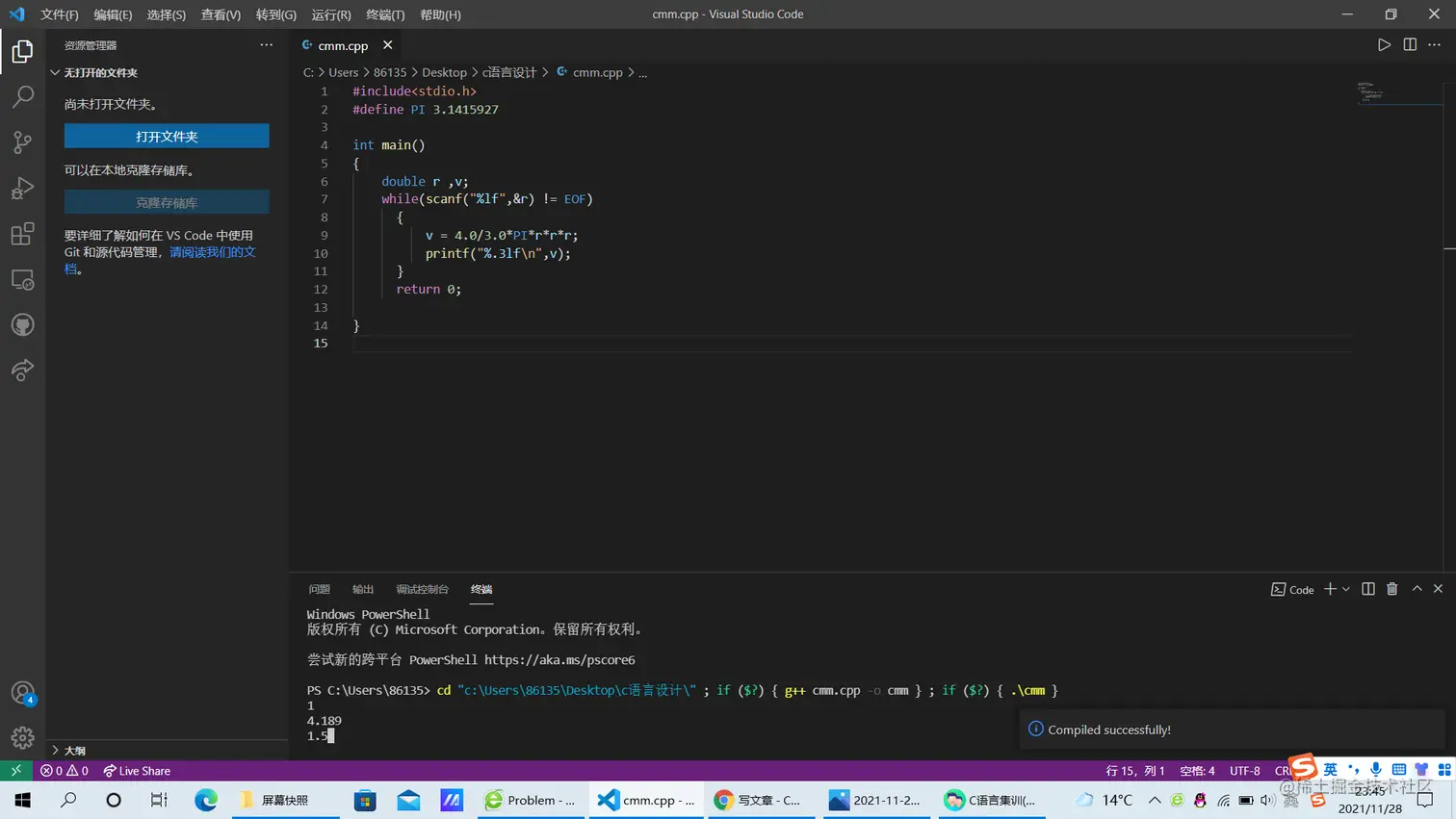The image size is (1456, 819).
Task: Click the remote window indicator in the status bar
Action: 15,771
